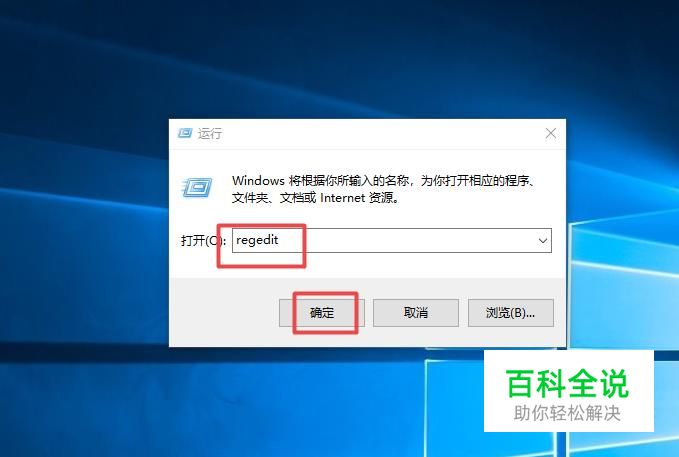This screenshot has width=679, height=457.
Task: Cancel the dialog using 取消
Action: [416, 312]
